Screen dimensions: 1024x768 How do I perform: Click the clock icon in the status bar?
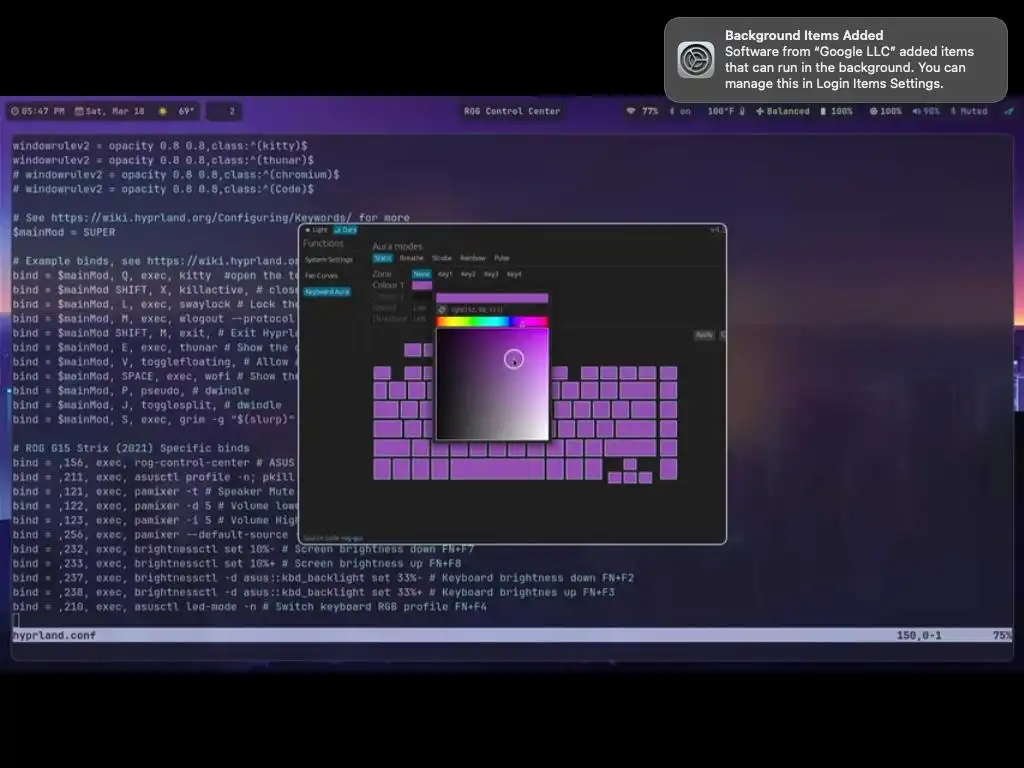click(15, 111)
